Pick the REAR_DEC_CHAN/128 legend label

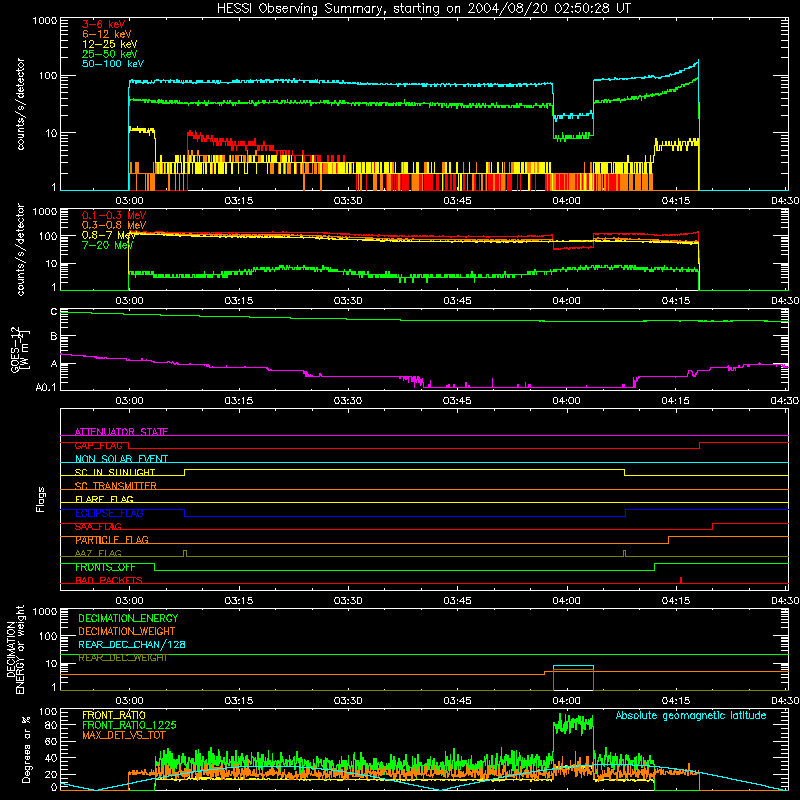pyautogui.click(x=132, y=644)
